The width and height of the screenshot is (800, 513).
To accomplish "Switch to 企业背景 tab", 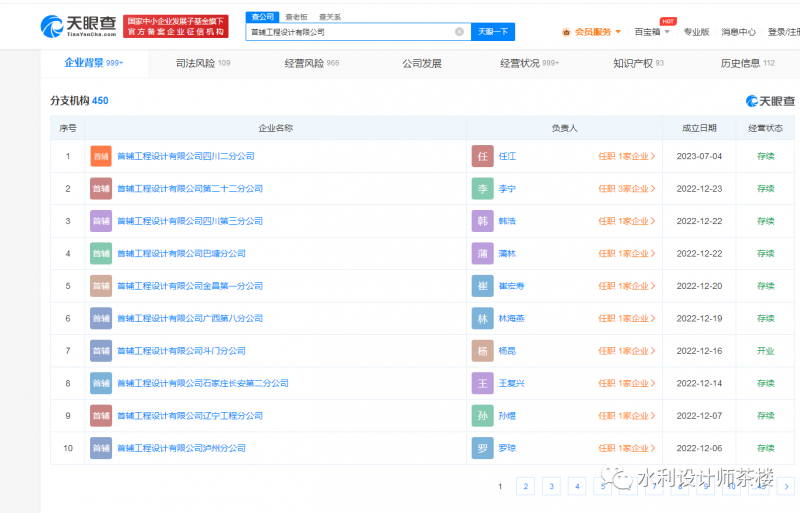I will pyautogui.click(x=94, y=63).
